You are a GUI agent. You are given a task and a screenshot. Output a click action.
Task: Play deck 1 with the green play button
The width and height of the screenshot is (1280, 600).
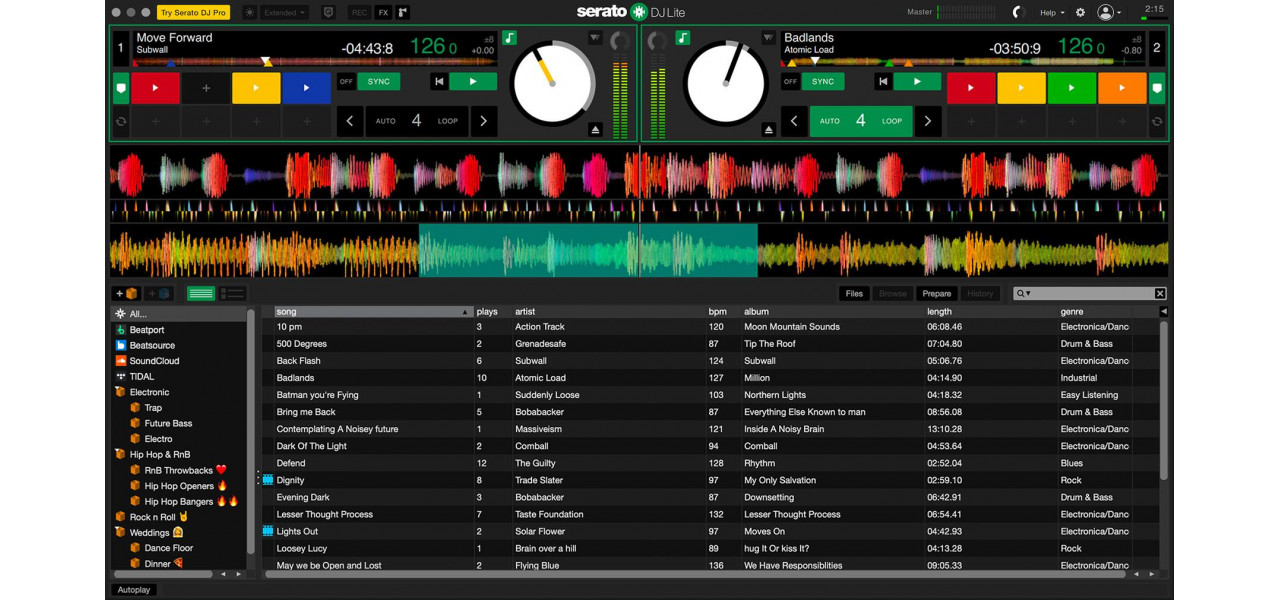tap(473, 82)
